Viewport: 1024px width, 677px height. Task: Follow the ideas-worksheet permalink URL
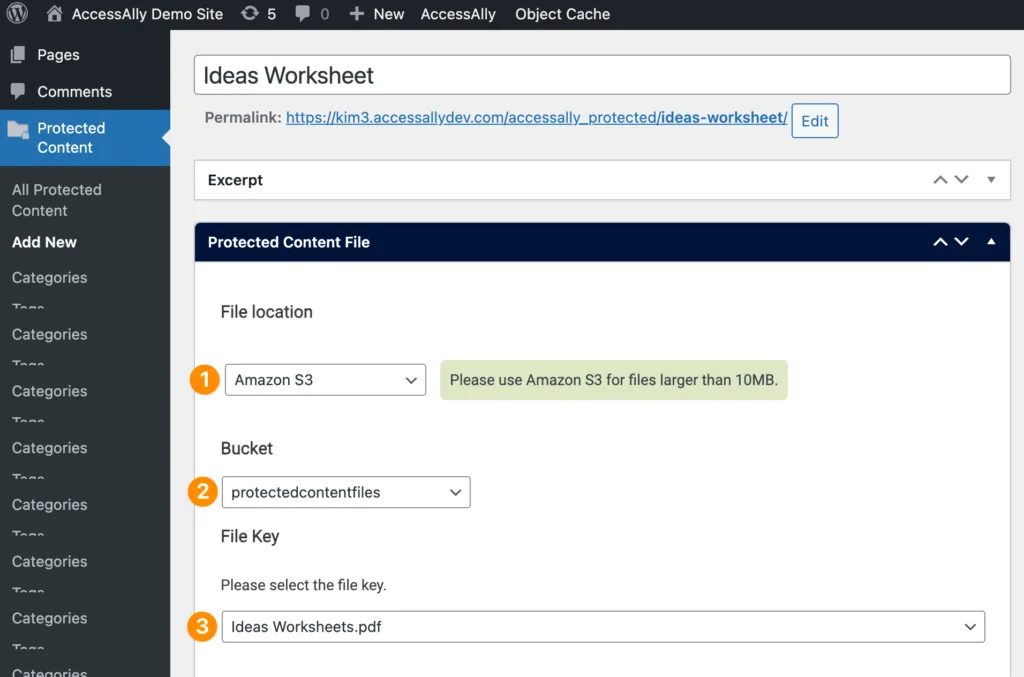pos(536,118)
